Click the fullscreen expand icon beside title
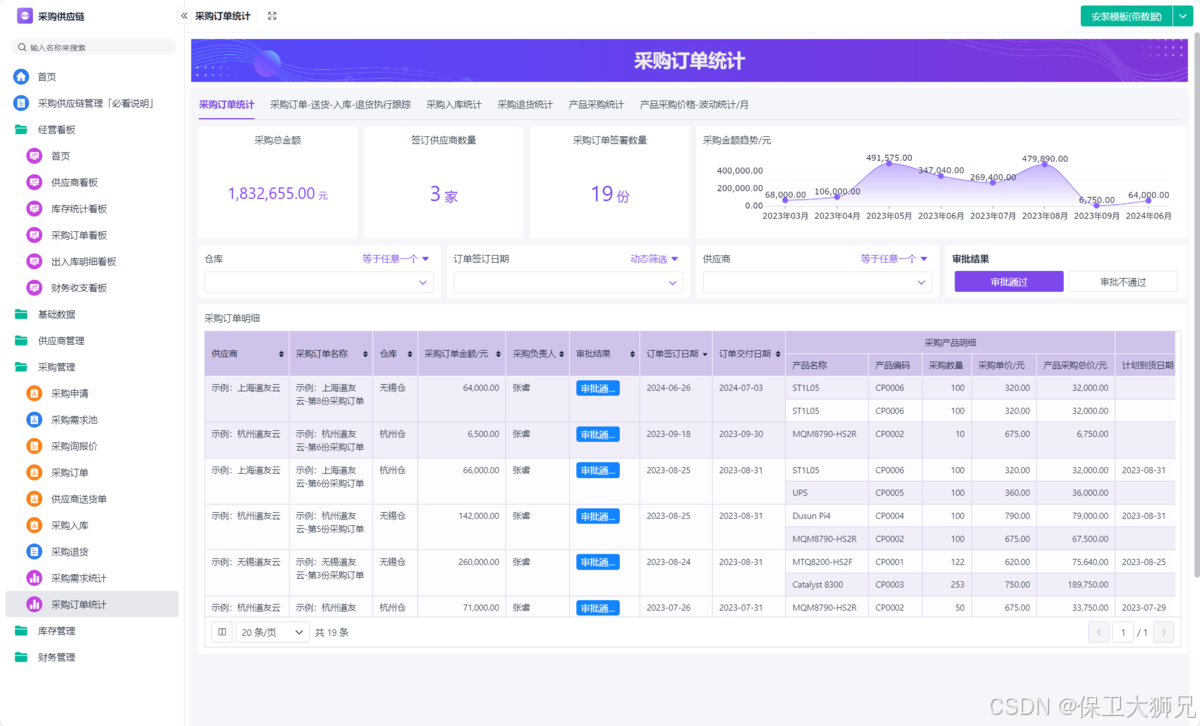The image size is (1200, 726). click(272, 16)
